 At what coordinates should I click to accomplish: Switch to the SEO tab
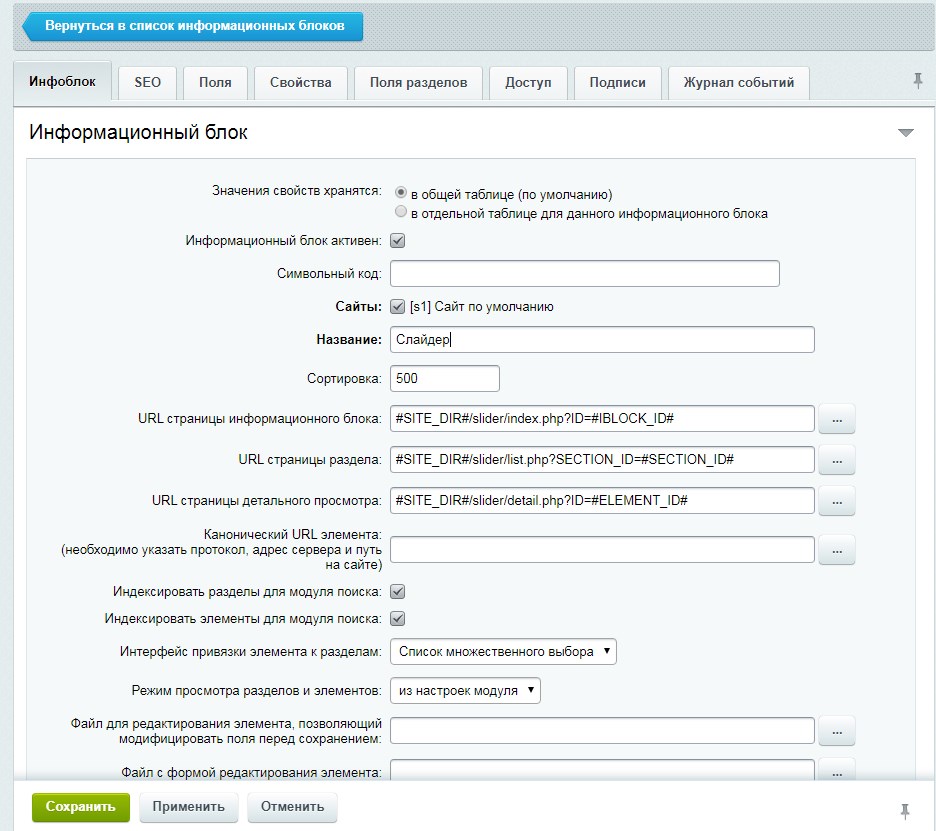click(x=147, y=83)
